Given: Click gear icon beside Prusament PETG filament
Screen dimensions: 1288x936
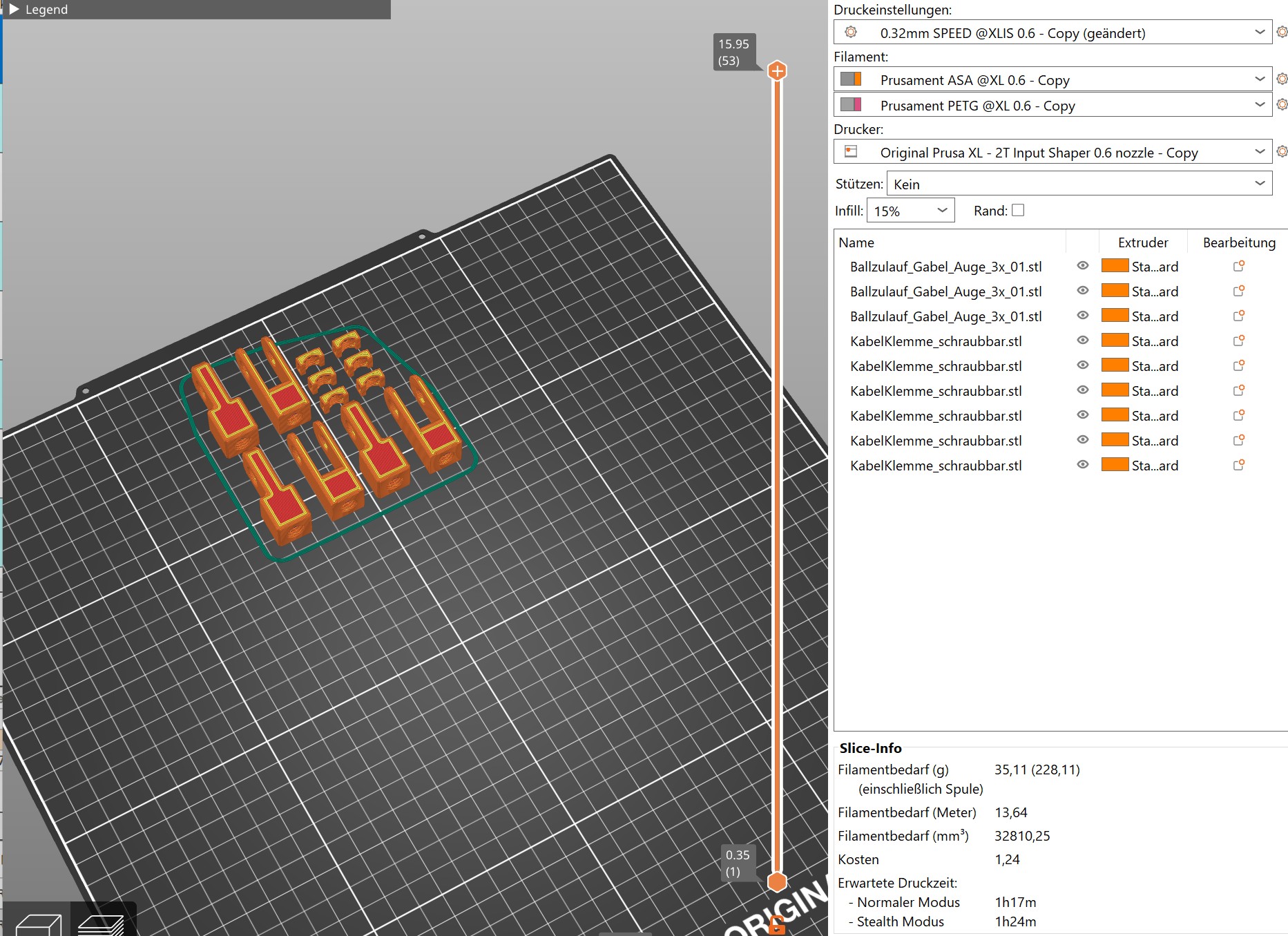Looking at the screenshot, I should click(x=1282, y=104).
